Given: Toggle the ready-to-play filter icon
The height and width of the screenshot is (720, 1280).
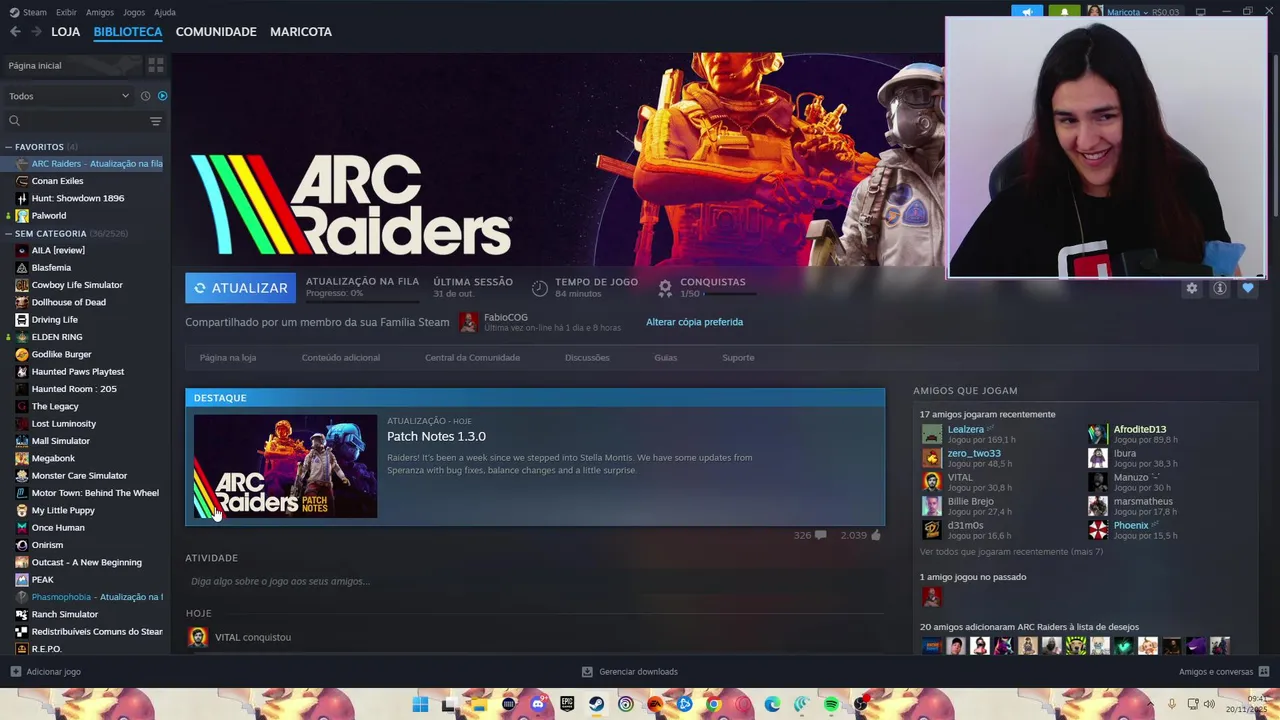Looking at the screenshot, I should click(162, 96).
